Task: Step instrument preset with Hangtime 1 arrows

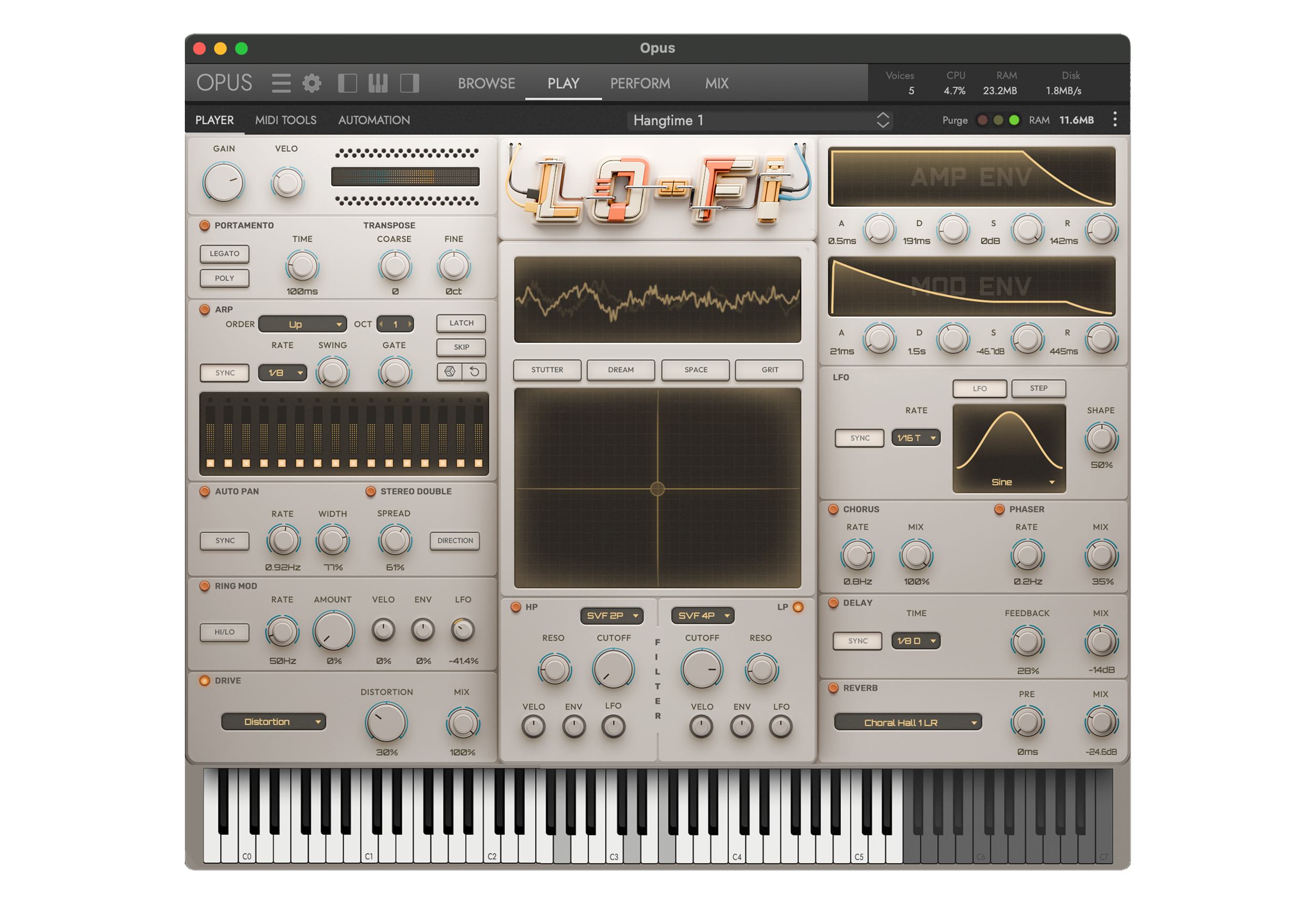Action: pos(883,120)
